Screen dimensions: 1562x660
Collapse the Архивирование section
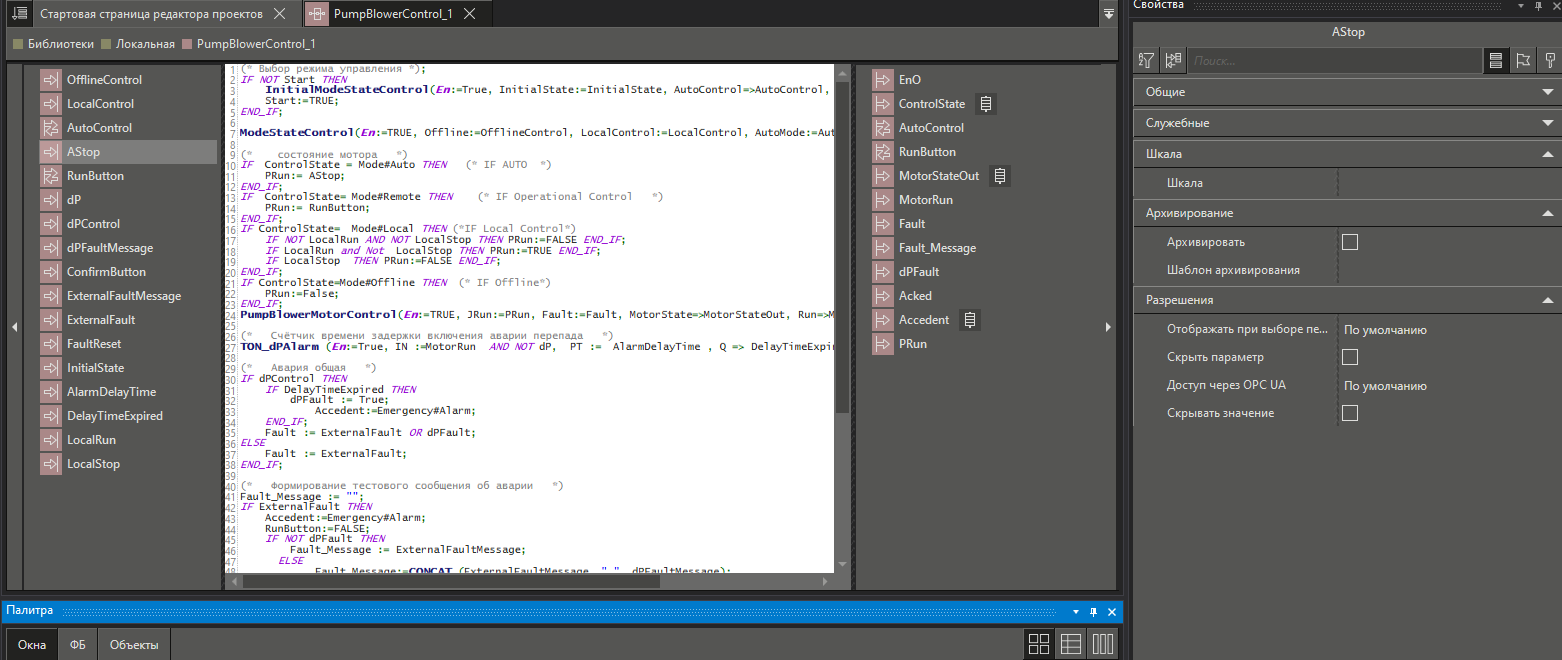pos(1547,212)
